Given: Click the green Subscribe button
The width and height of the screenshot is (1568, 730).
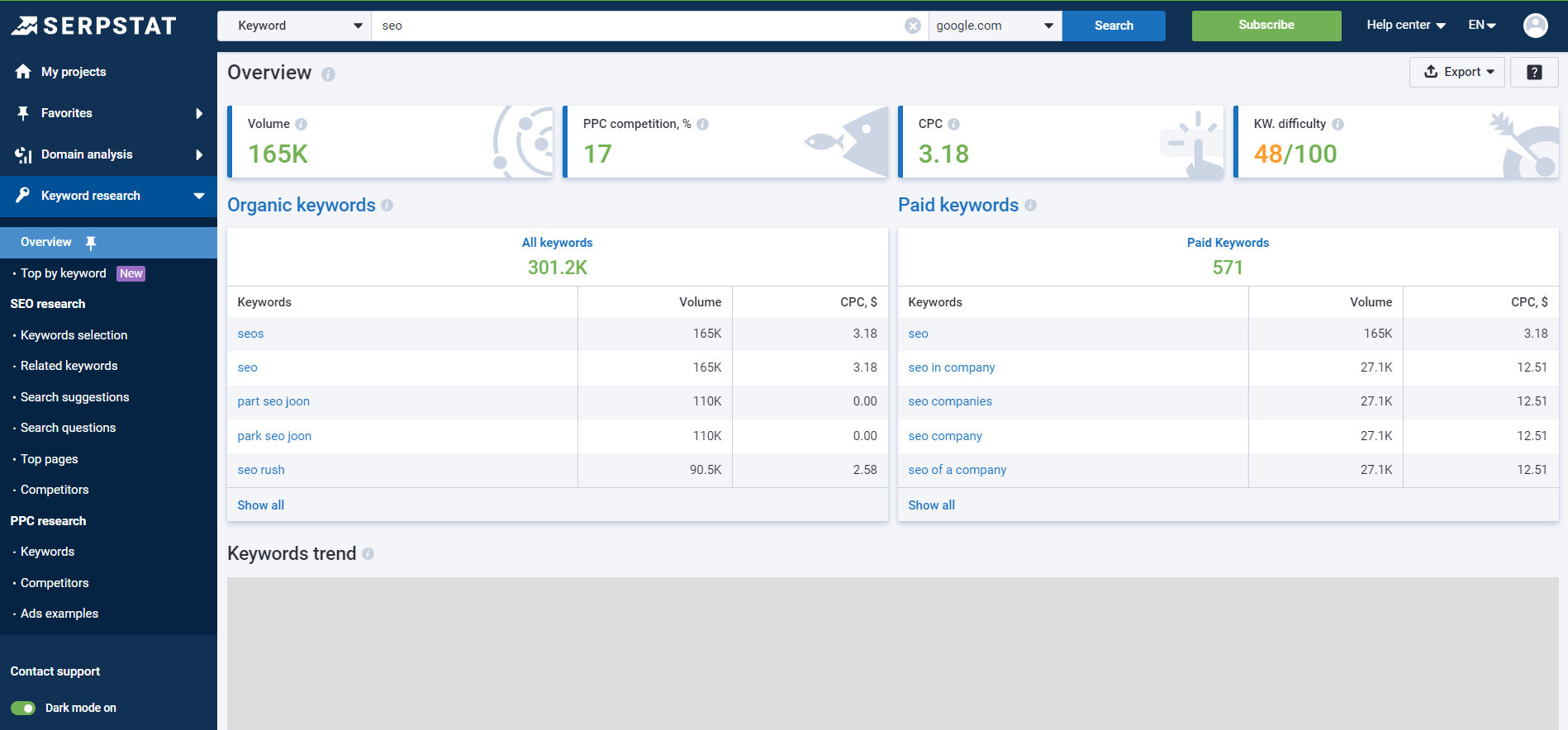Looking at the screenshot, I should coord(1266,26).
